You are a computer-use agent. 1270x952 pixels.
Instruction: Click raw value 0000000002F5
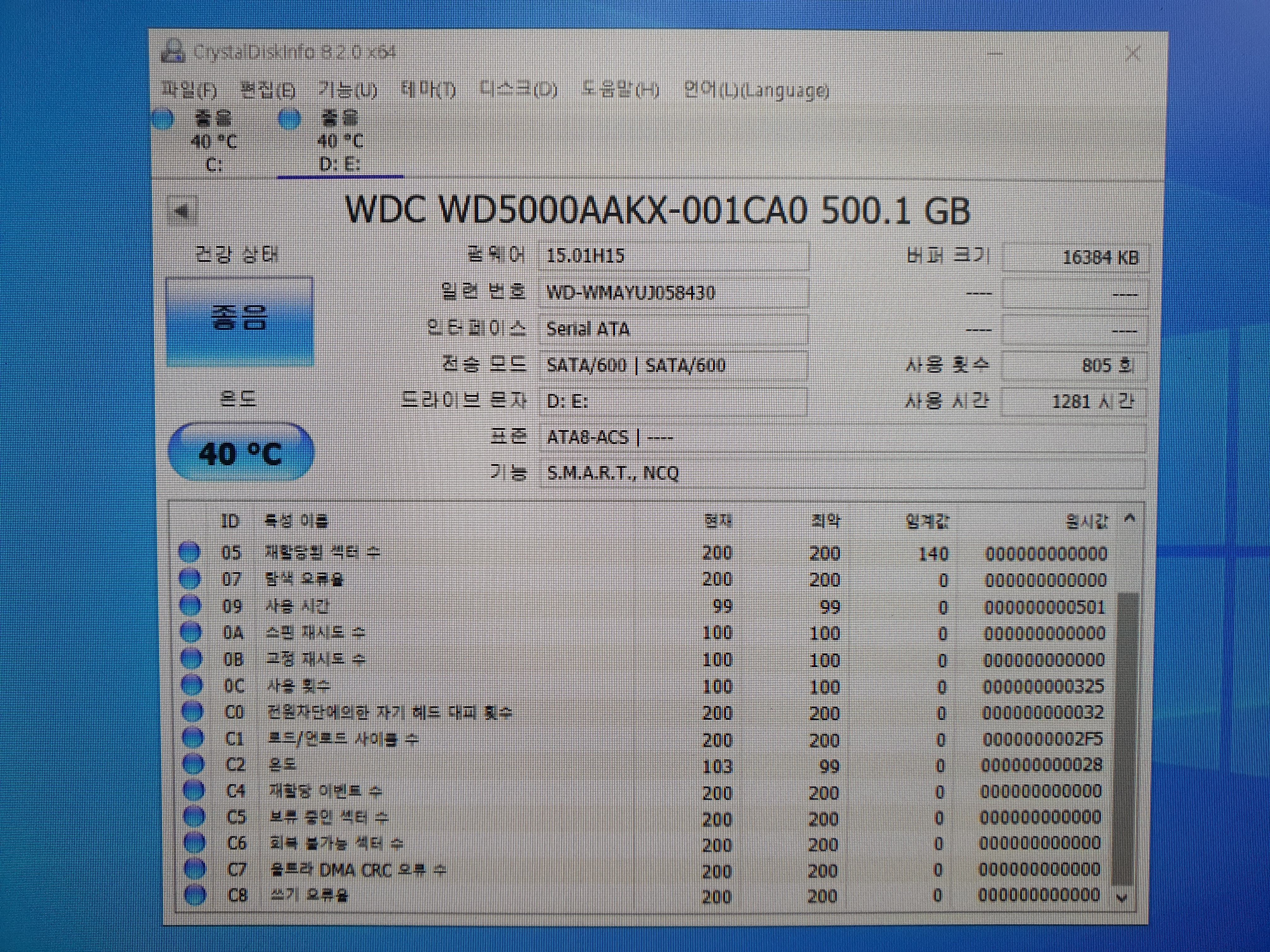(x=1042, y=739)
